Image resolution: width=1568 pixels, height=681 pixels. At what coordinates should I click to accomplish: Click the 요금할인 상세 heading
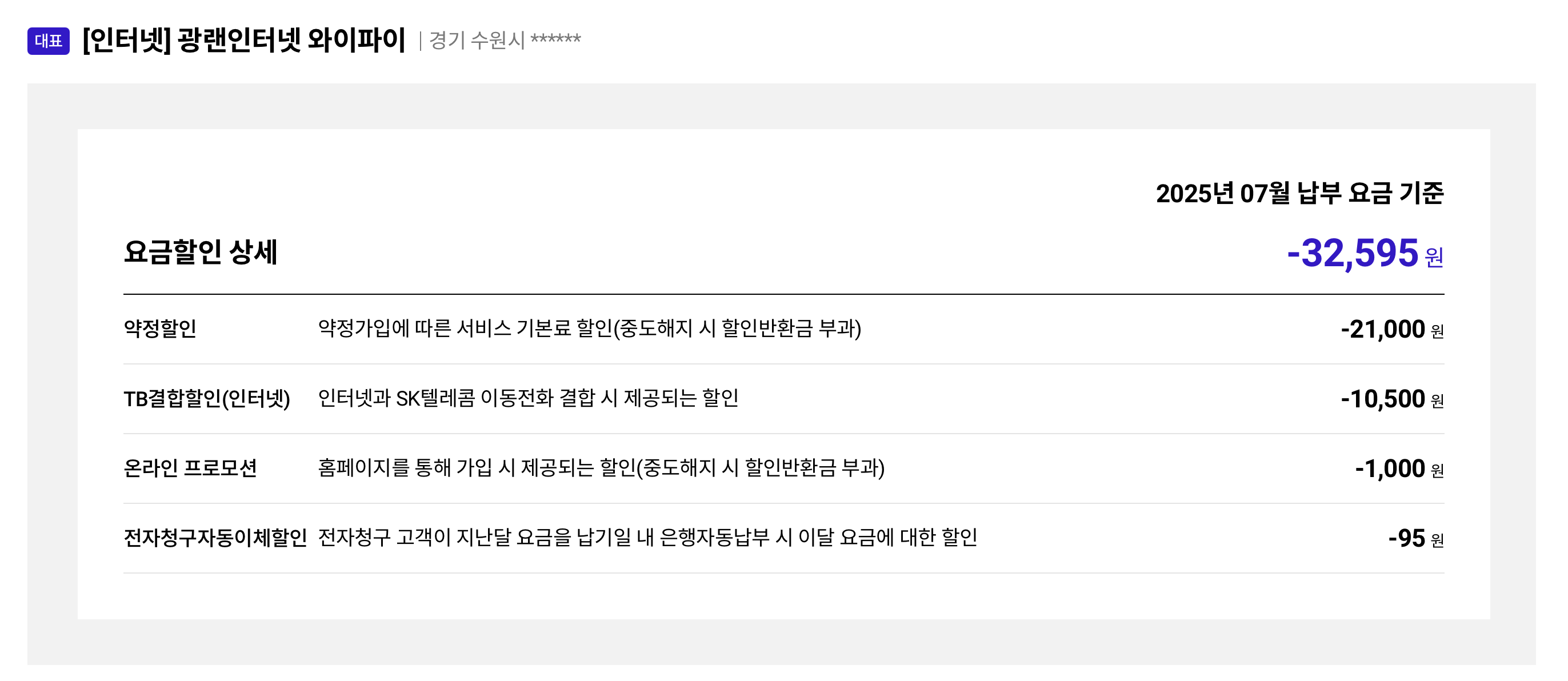pos(200,252)
